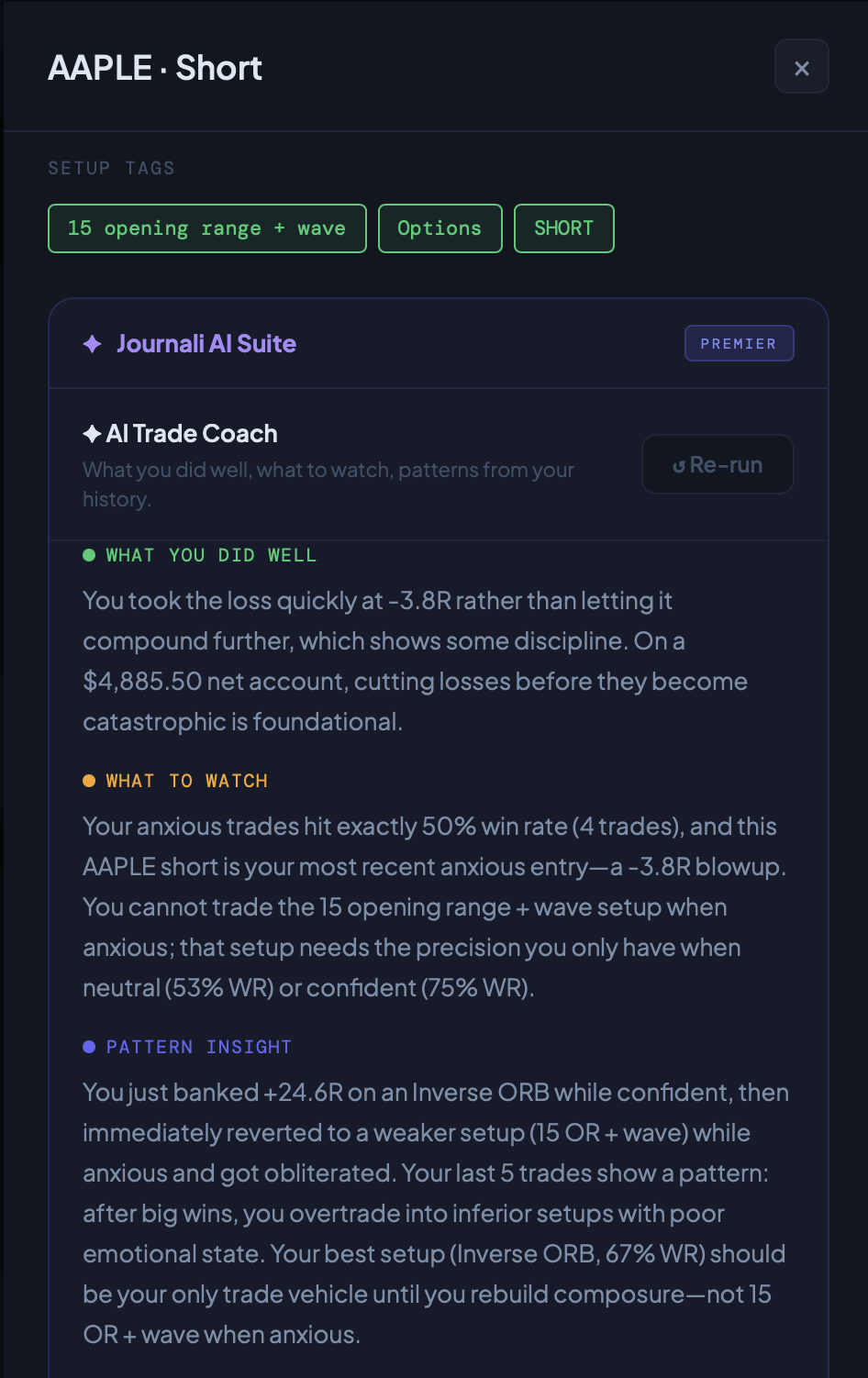
Task: Click the AI Trade Coach heading
Action: (192, 433)
